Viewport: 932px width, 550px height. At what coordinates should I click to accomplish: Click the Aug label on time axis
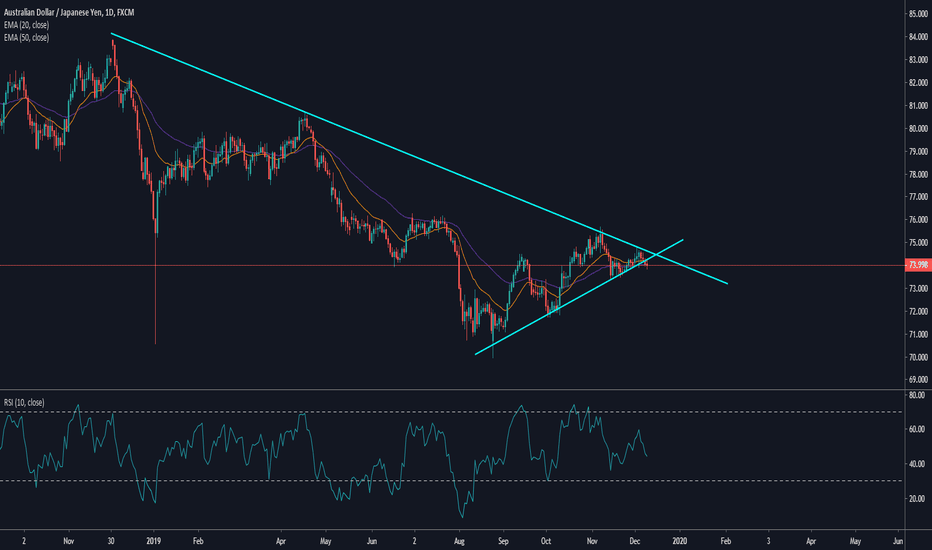point(459,541)
